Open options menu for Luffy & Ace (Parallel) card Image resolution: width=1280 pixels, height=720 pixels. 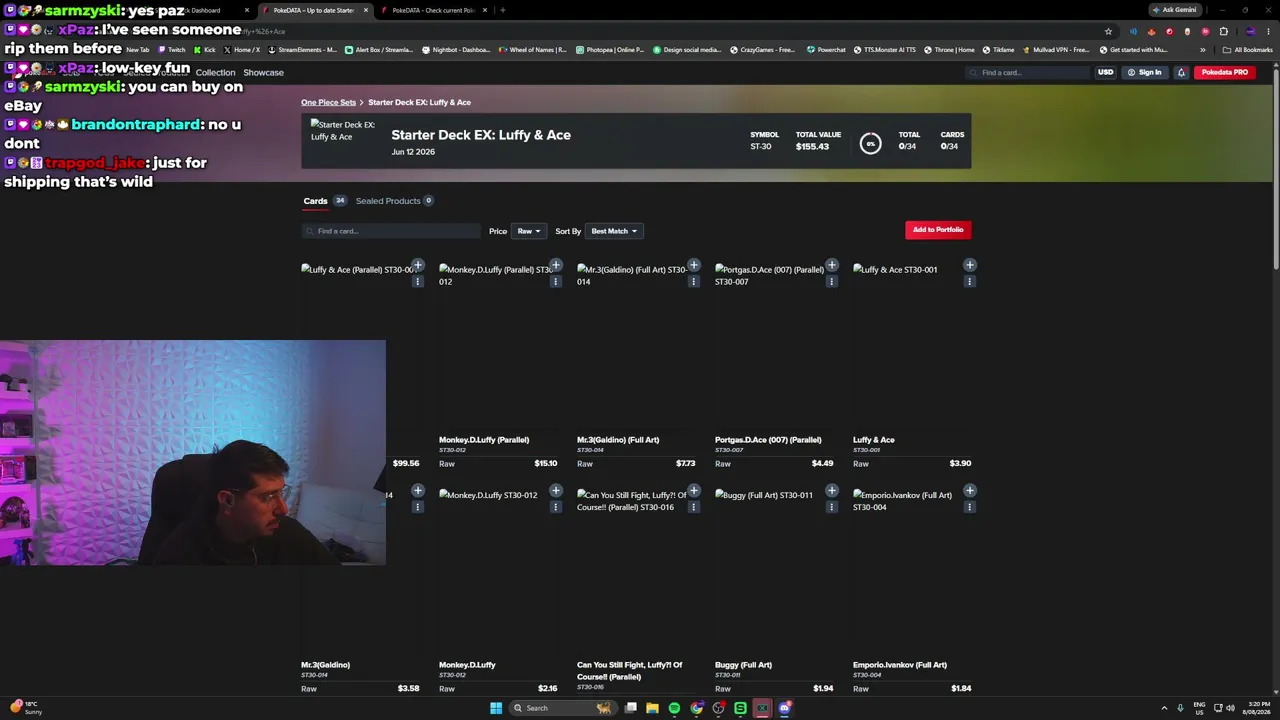(x=418, y=282)
